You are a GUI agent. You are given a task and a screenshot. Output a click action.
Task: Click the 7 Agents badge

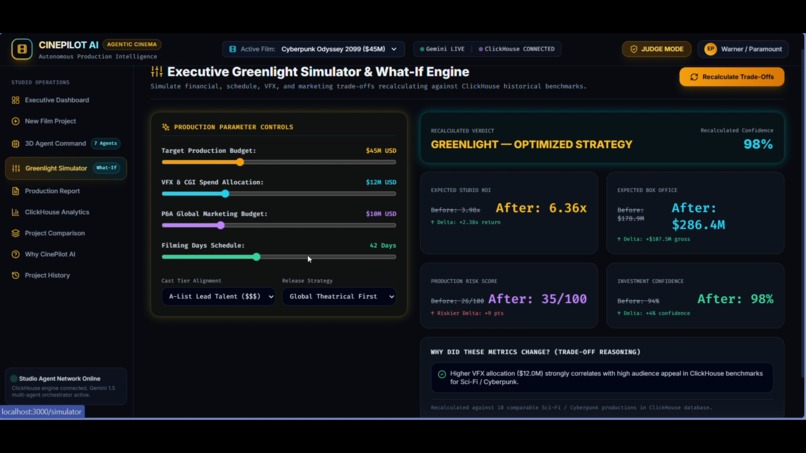pyautogui.click(x=105, y=143)
